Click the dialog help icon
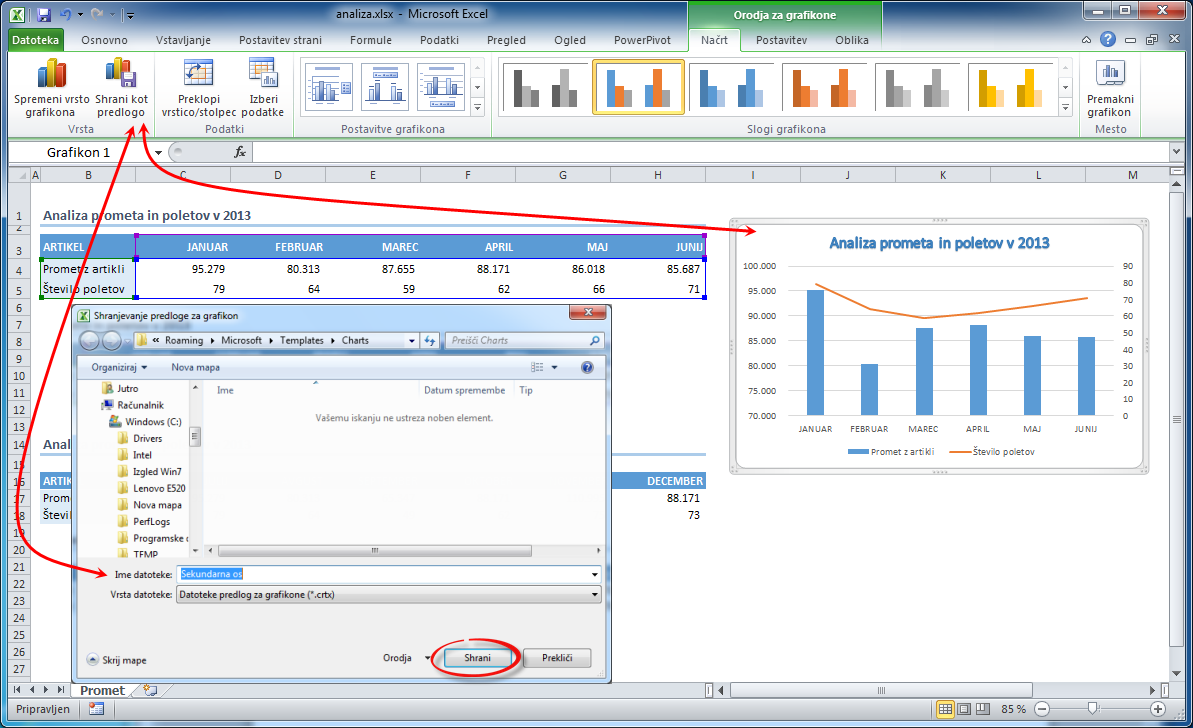The width and height of the screenshot is (1193, 728). [587, 367]
